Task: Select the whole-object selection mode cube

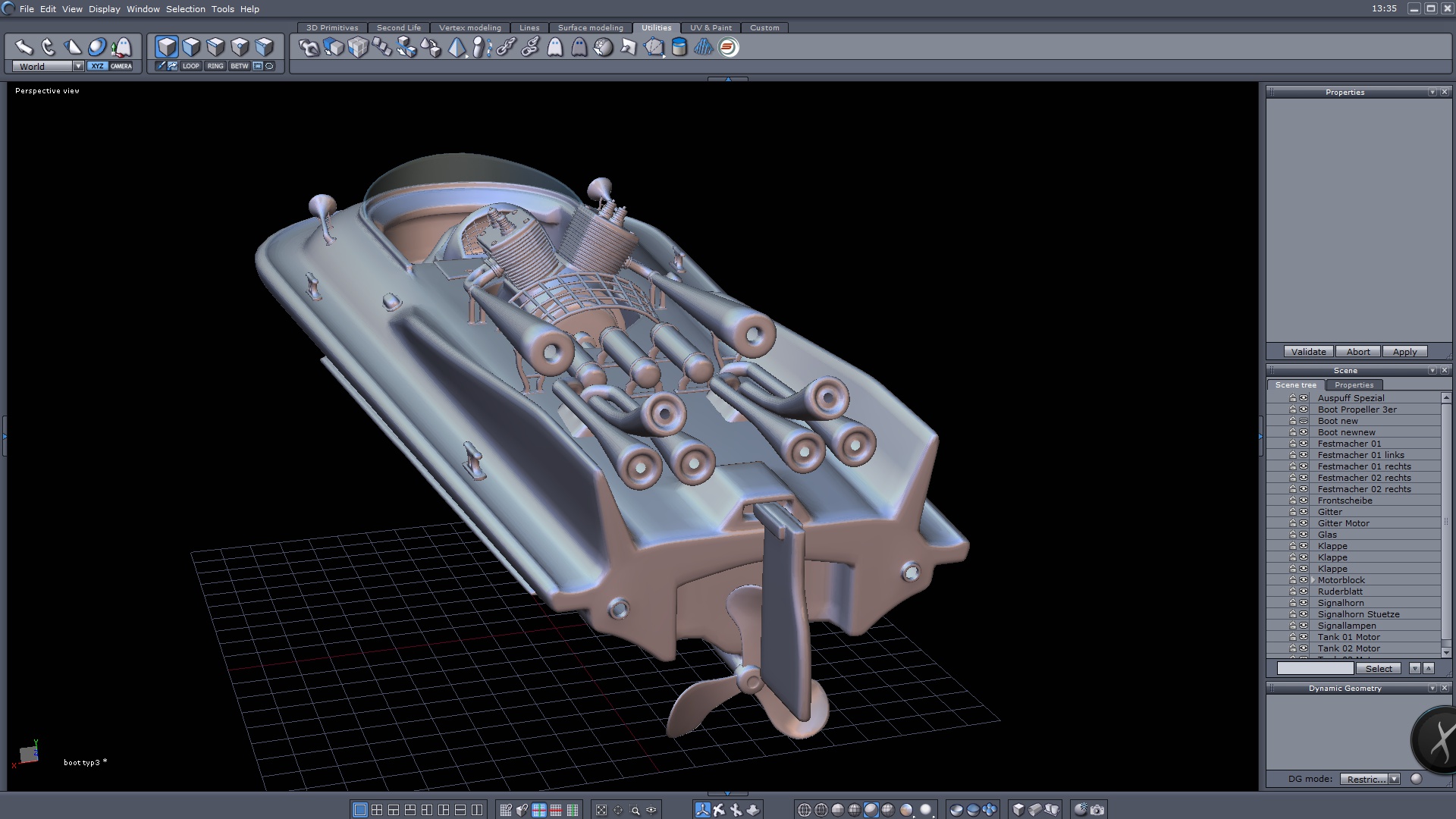Action: point(167,47)
